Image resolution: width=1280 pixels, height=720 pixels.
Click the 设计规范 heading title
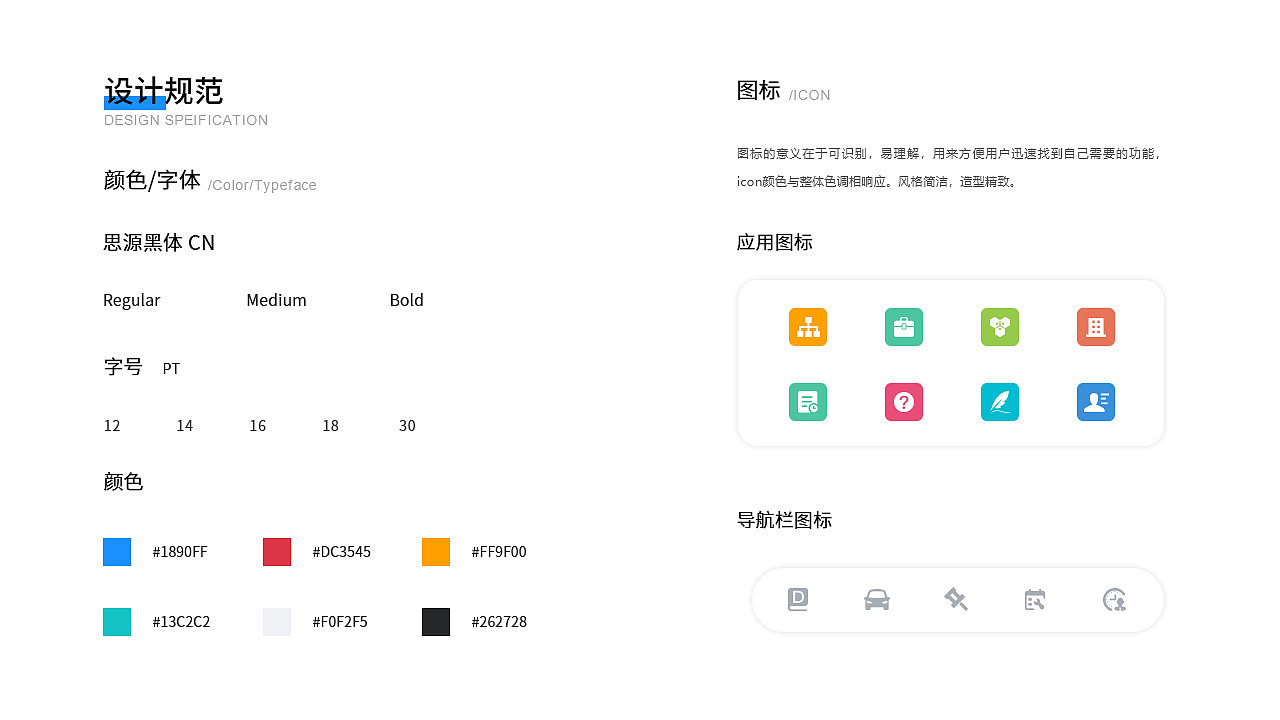tap(162, 91)
